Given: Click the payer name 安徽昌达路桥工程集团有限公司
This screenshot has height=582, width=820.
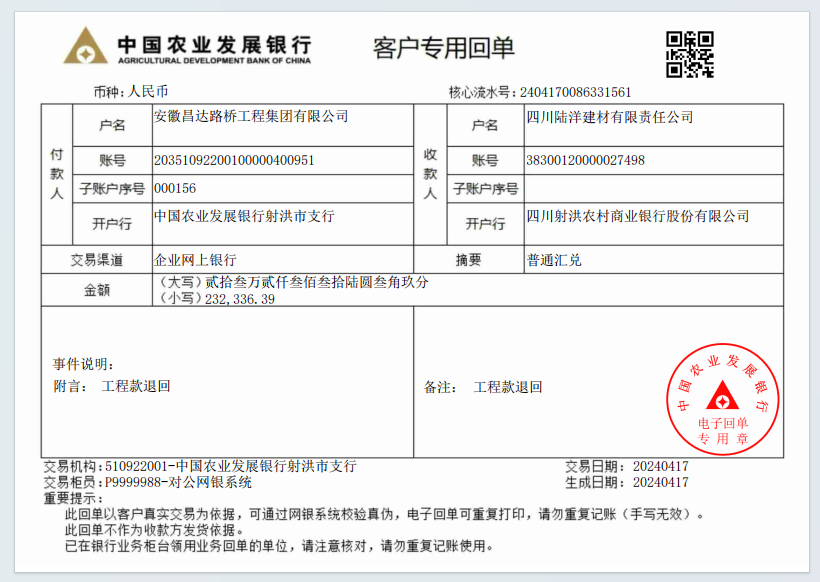Looking at the screenshot, I should [251, 117].
